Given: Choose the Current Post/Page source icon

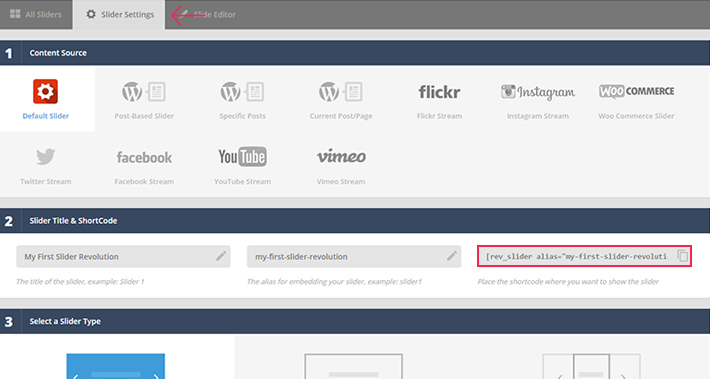Looking at the screenshot, I should [341, 92].
